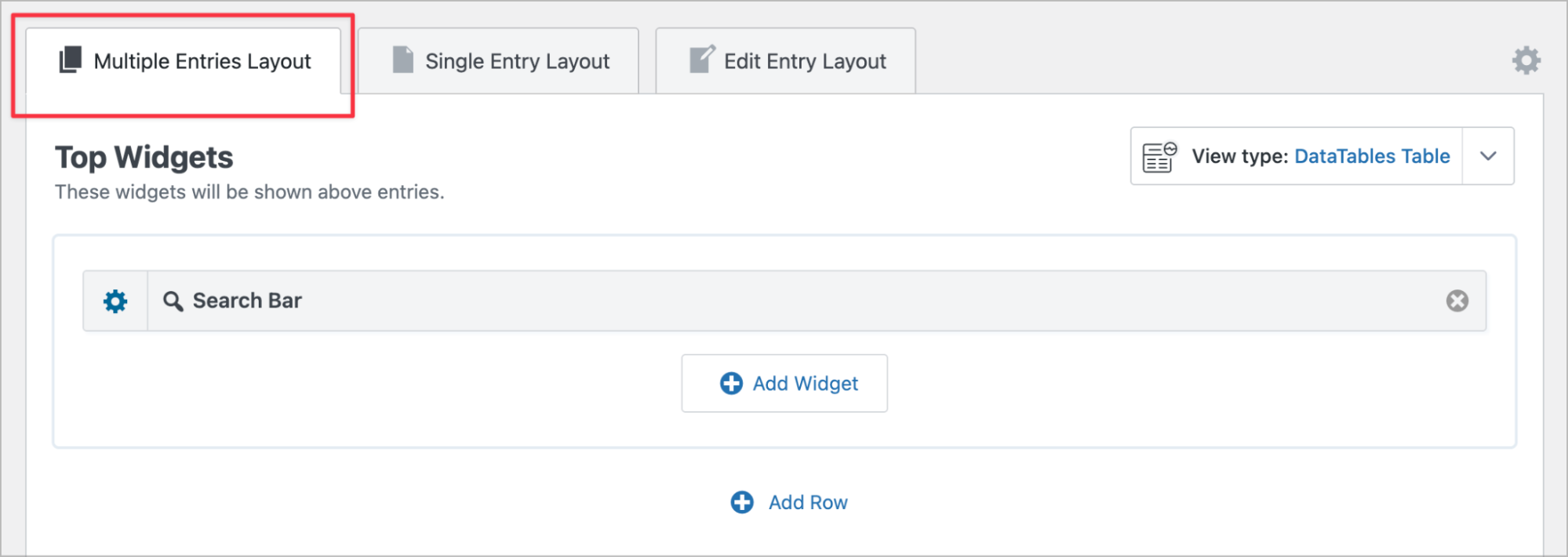Open the View type selector box

(1322, 156)
